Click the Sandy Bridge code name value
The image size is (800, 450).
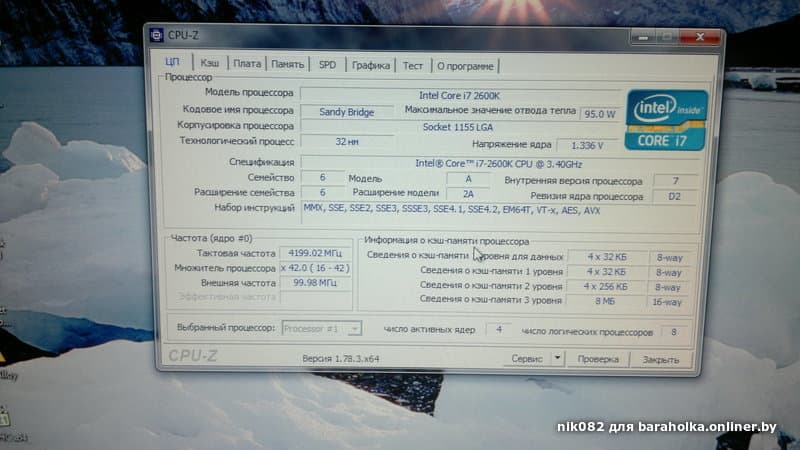347,112
